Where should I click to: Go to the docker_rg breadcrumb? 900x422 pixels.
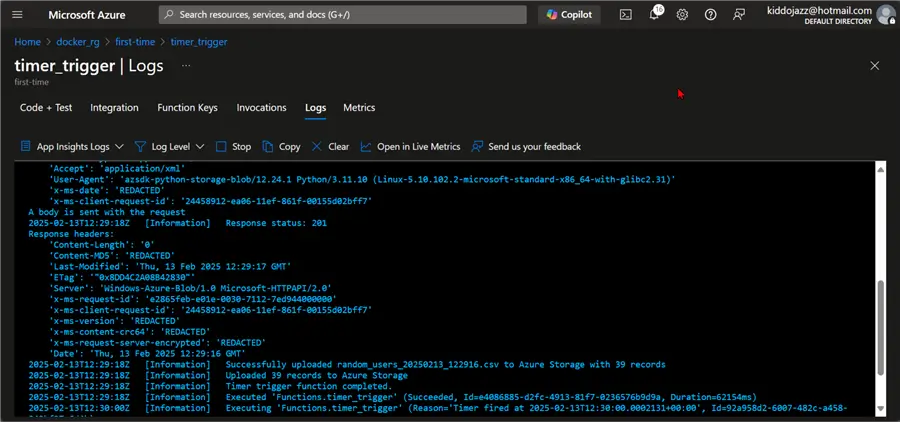click(x=77, y=42)
